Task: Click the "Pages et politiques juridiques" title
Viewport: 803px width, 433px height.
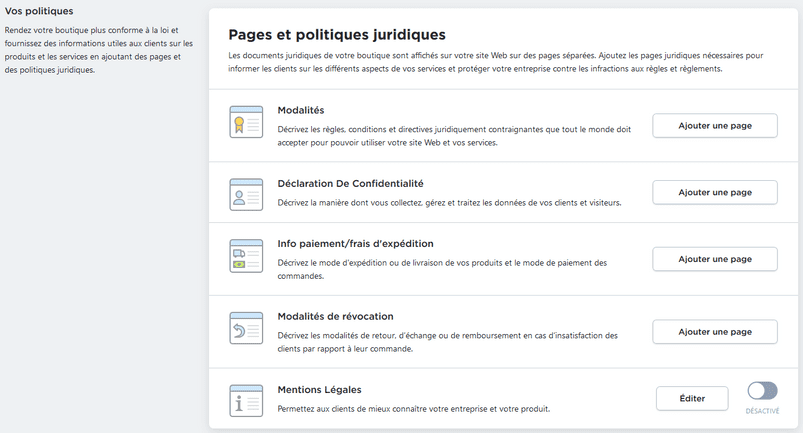Action: click(x=337, y=35)
